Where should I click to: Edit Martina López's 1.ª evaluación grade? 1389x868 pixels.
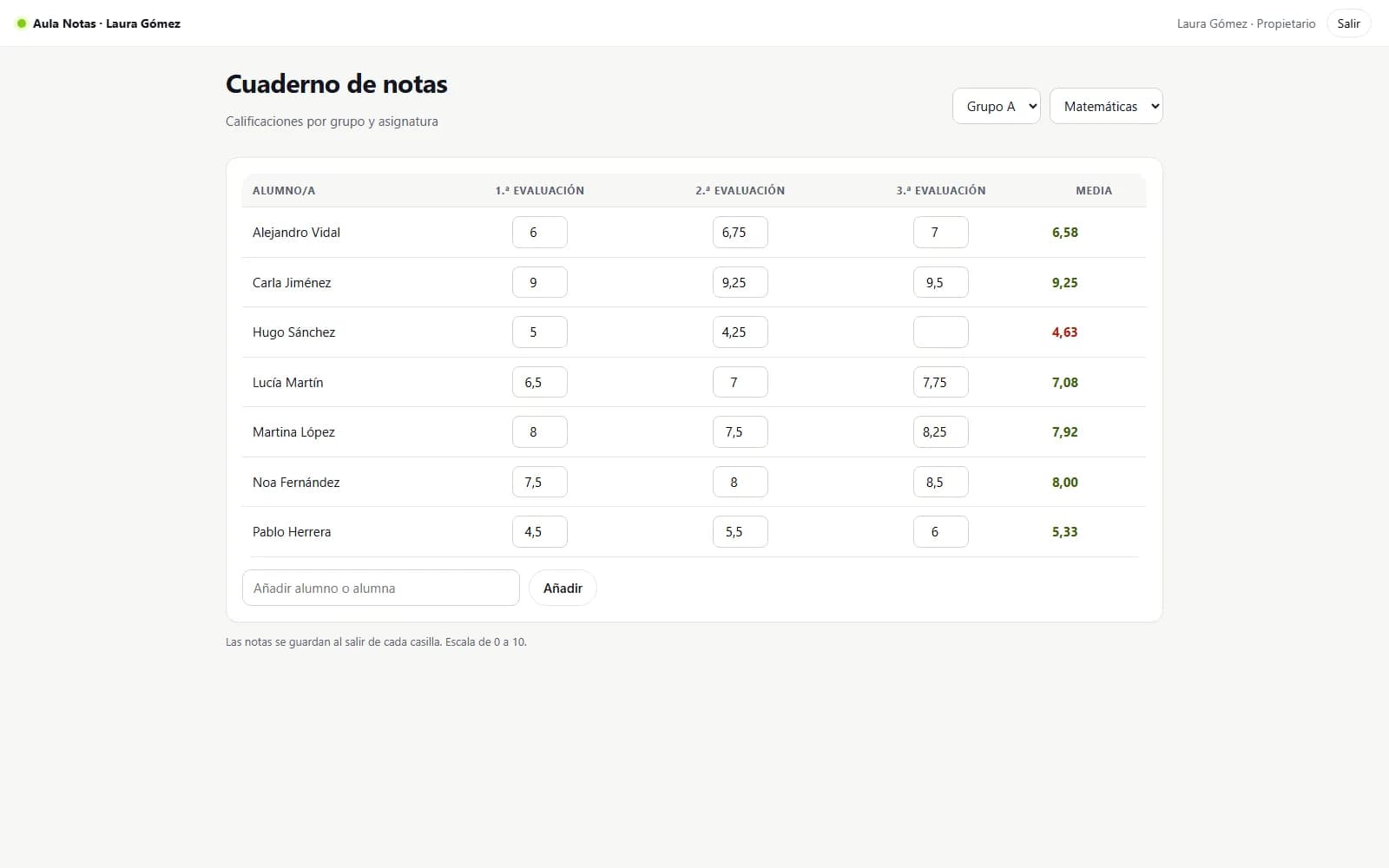point(539,432)
